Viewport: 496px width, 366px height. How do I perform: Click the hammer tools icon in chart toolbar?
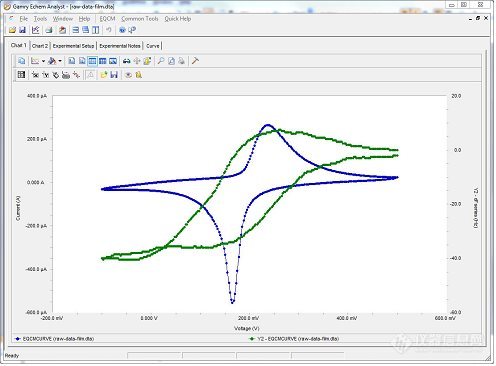[195, 61]
